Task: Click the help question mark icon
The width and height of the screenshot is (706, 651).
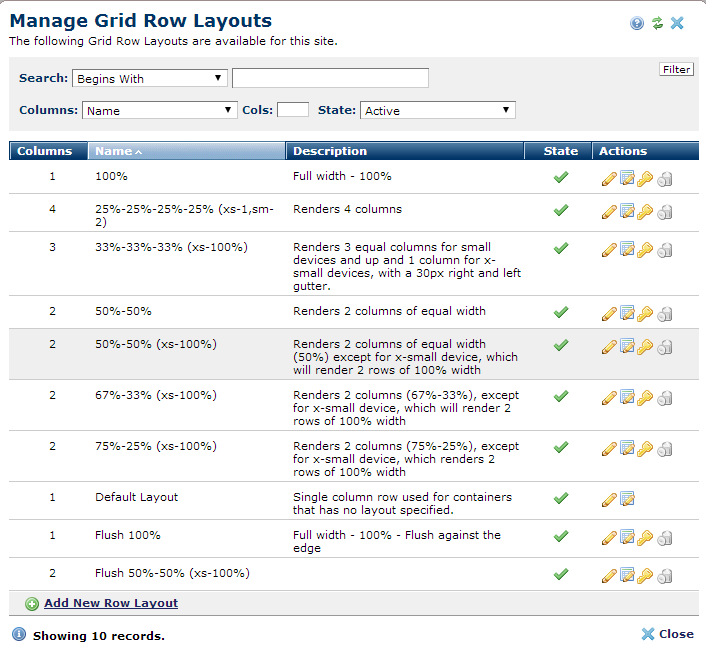Action: [637, 23]
